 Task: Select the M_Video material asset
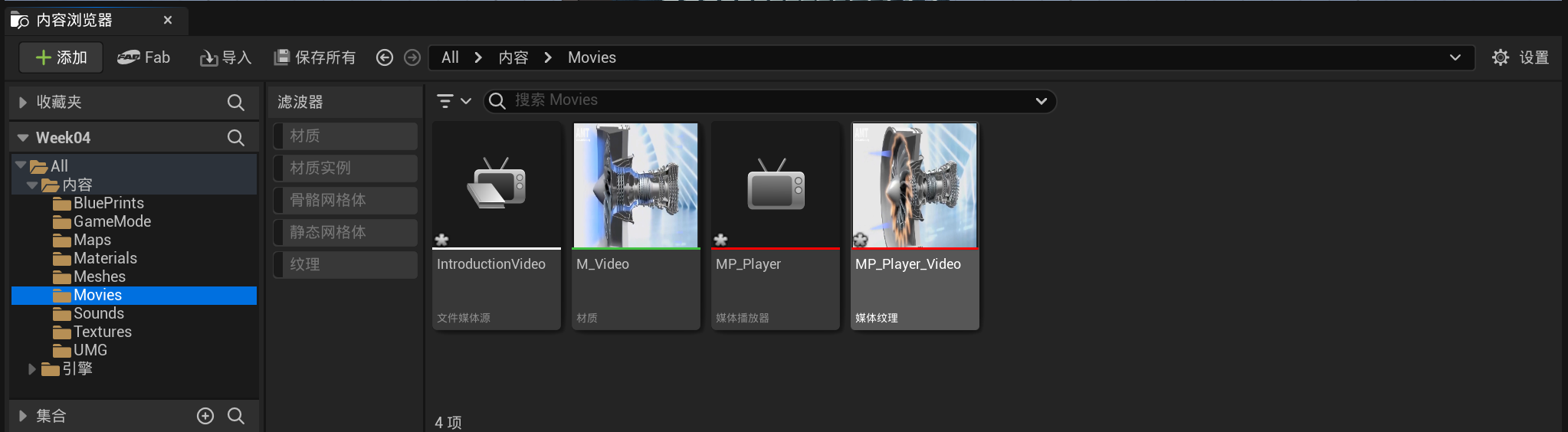(636, 226)
